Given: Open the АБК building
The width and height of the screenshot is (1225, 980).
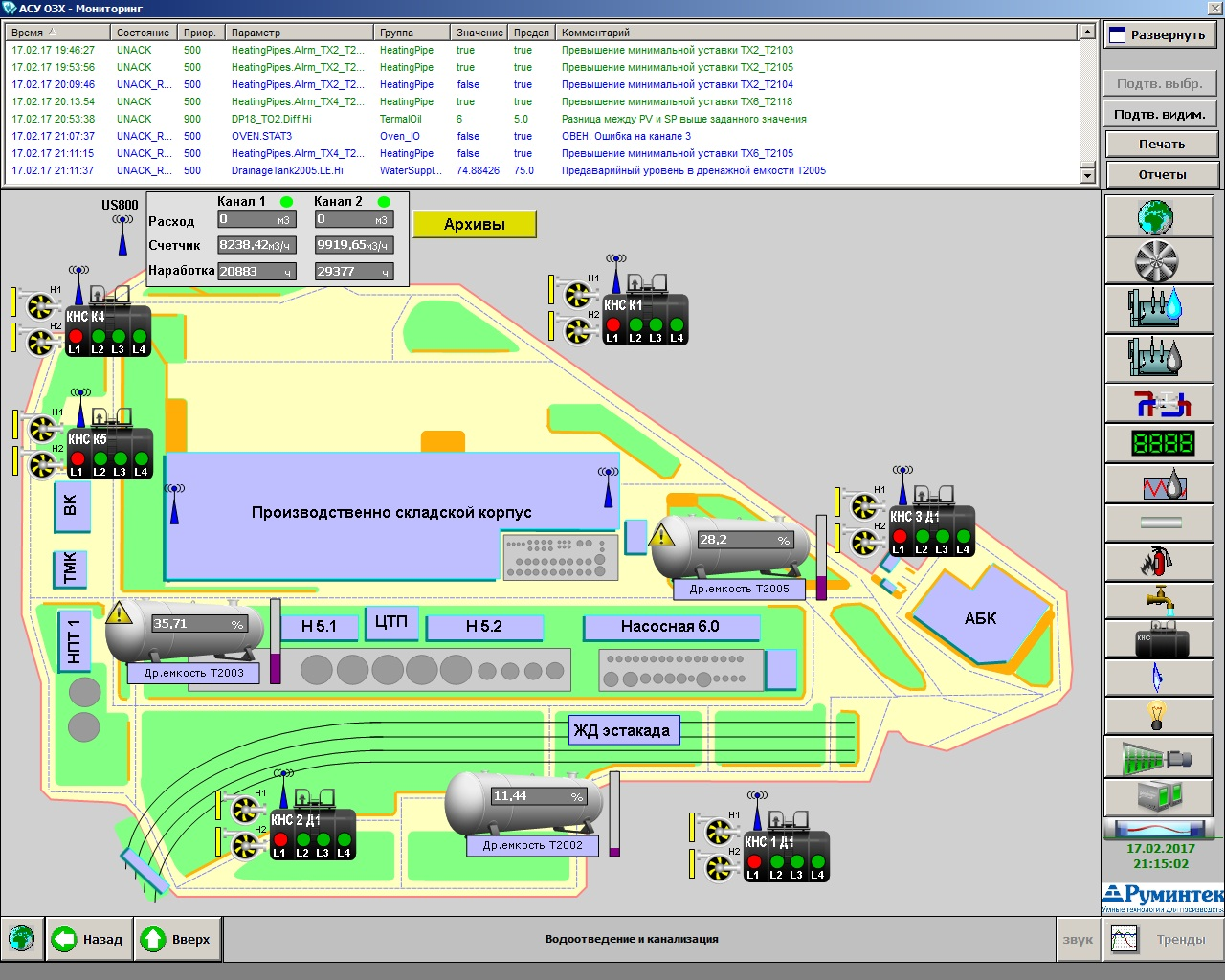Looking at the screenshot, I should coord(979,619).
